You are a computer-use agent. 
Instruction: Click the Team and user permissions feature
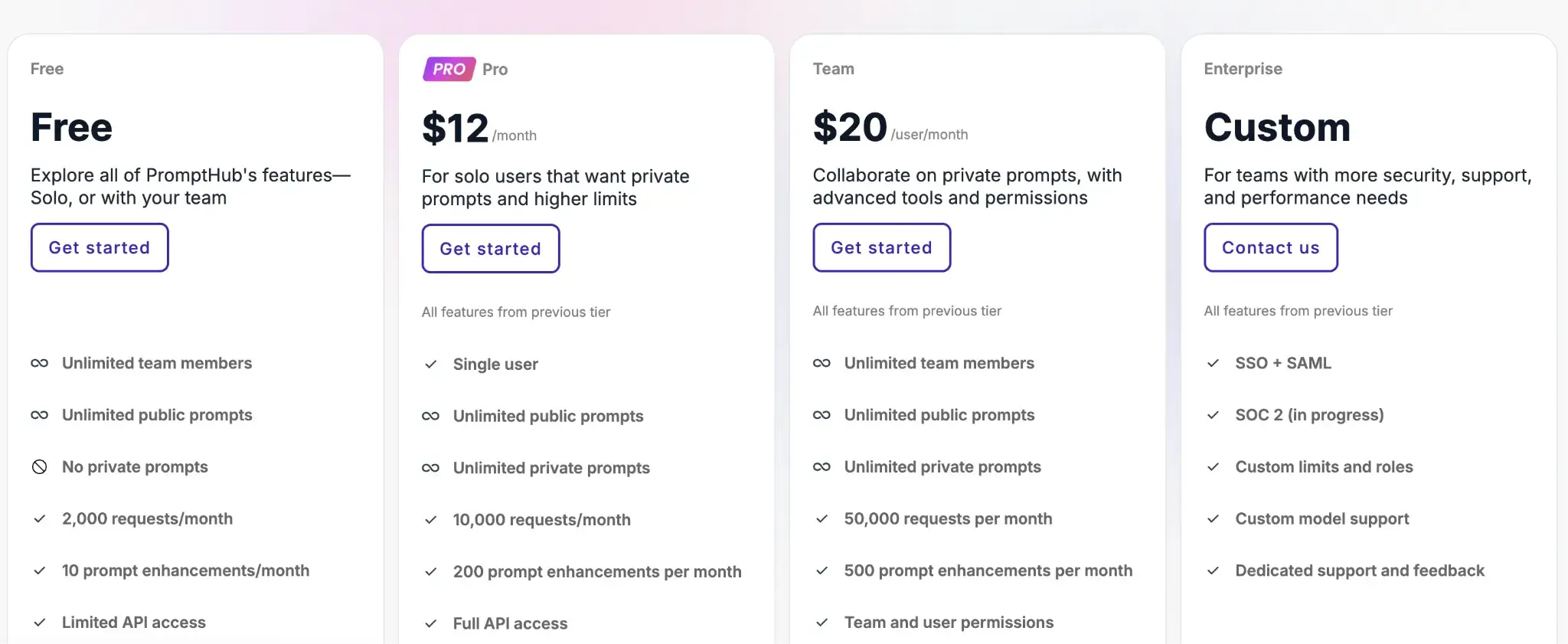tap(949, 623)
